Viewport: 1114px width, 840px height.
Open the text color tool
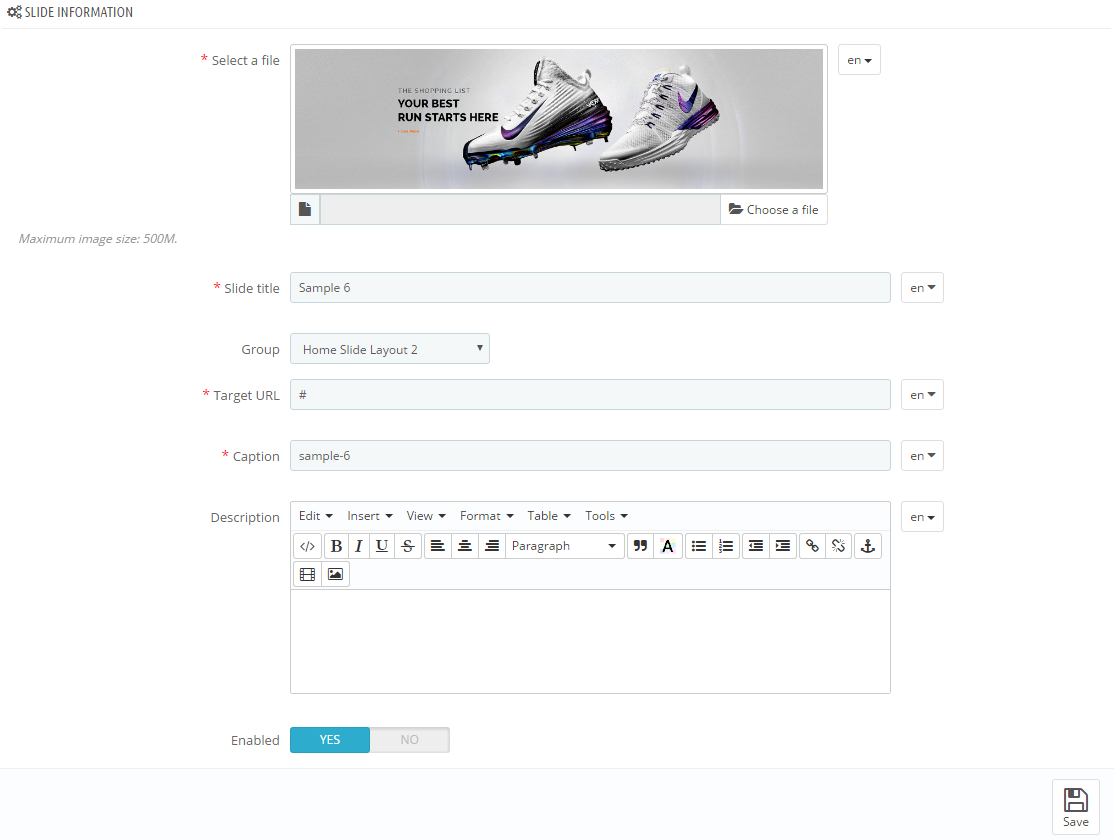[668, 546]
